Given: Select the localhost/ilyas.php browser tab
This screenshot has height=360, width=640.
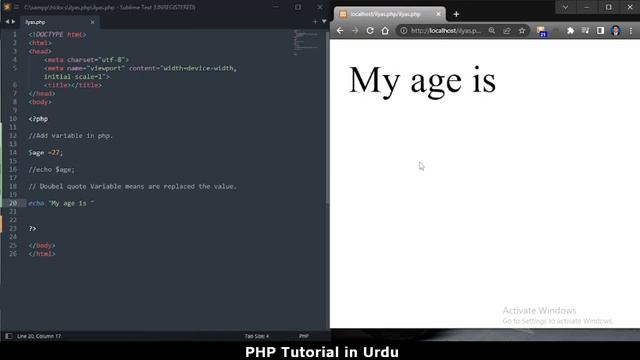Looking at the screenshot, I should pyautogui.click(x=390, y=14).
